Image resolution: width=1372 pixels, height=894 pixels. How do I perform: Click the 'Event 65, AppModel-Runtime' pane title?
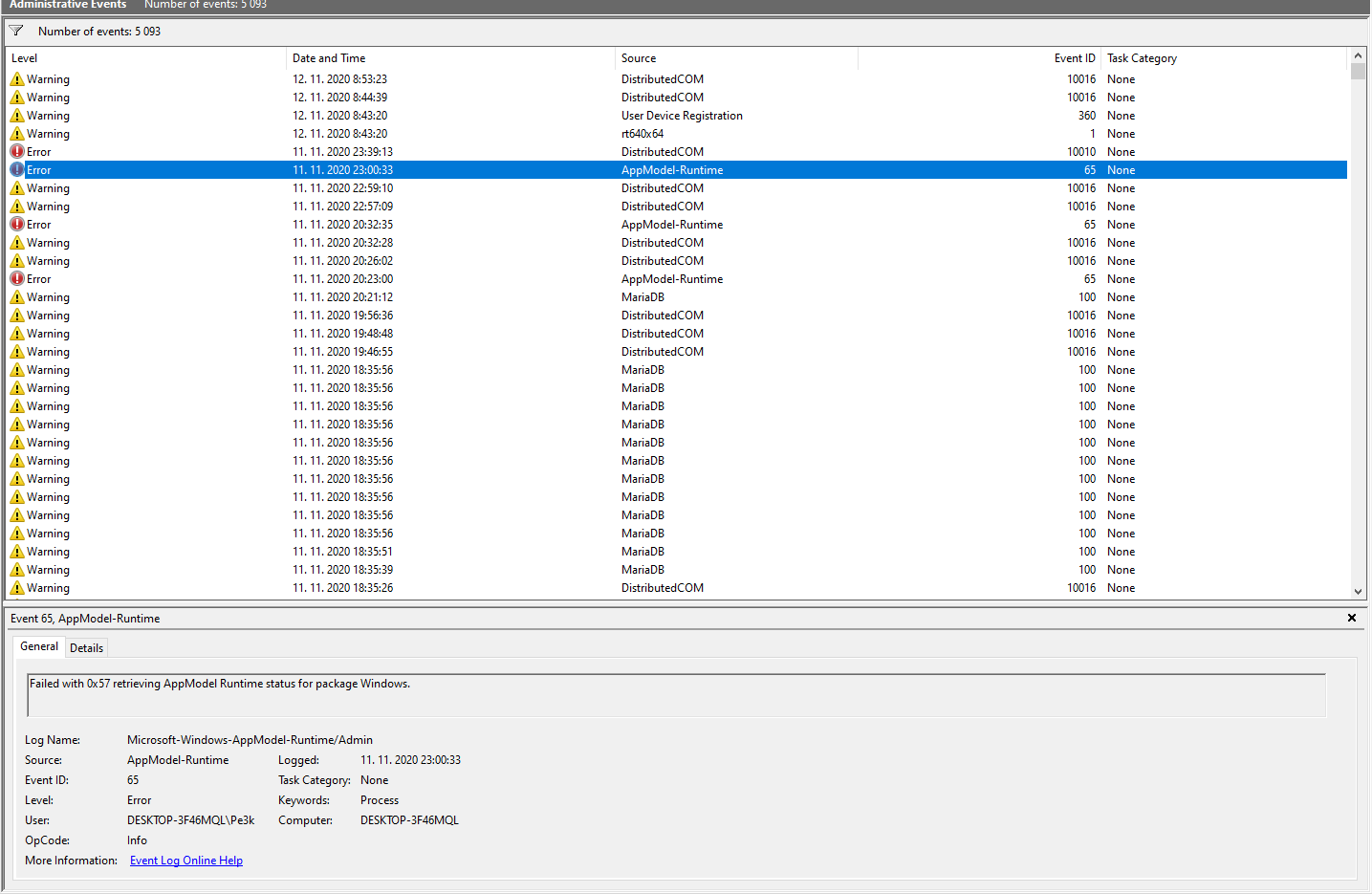coord(85,619)
